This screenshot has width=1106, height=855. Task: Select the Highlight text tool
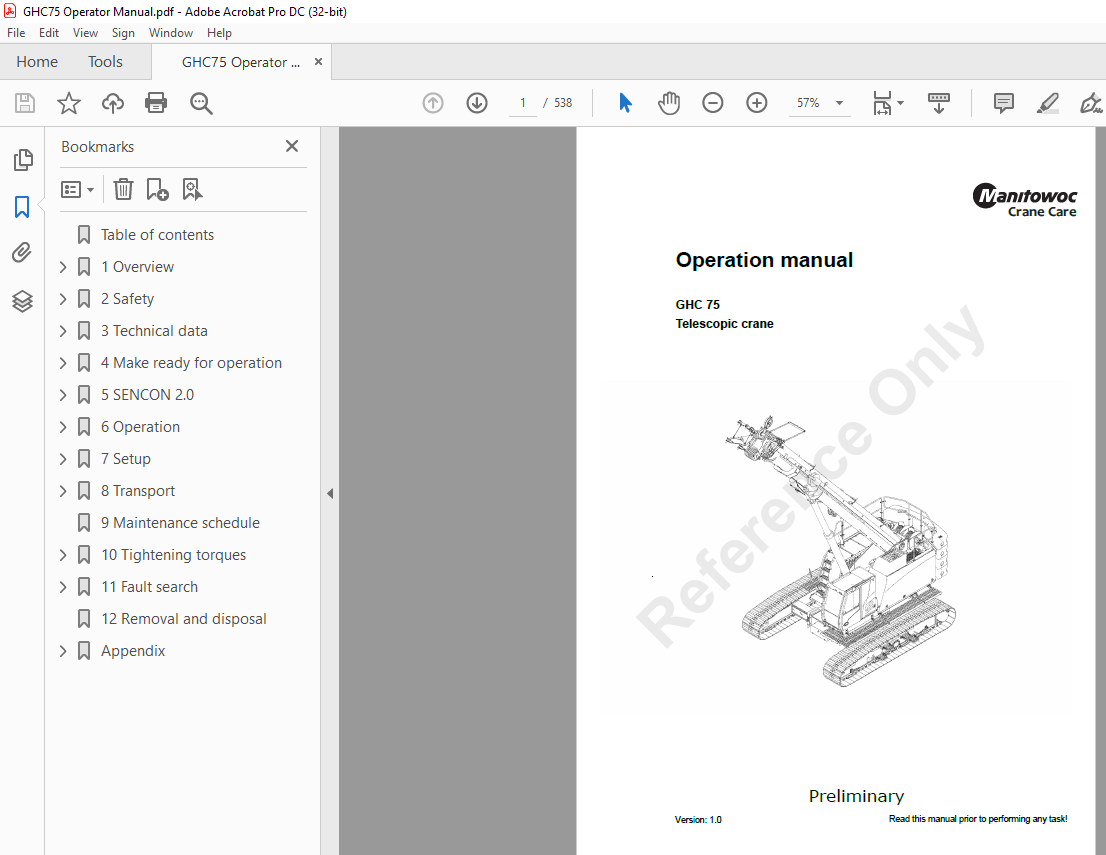tap(1047, 103)
